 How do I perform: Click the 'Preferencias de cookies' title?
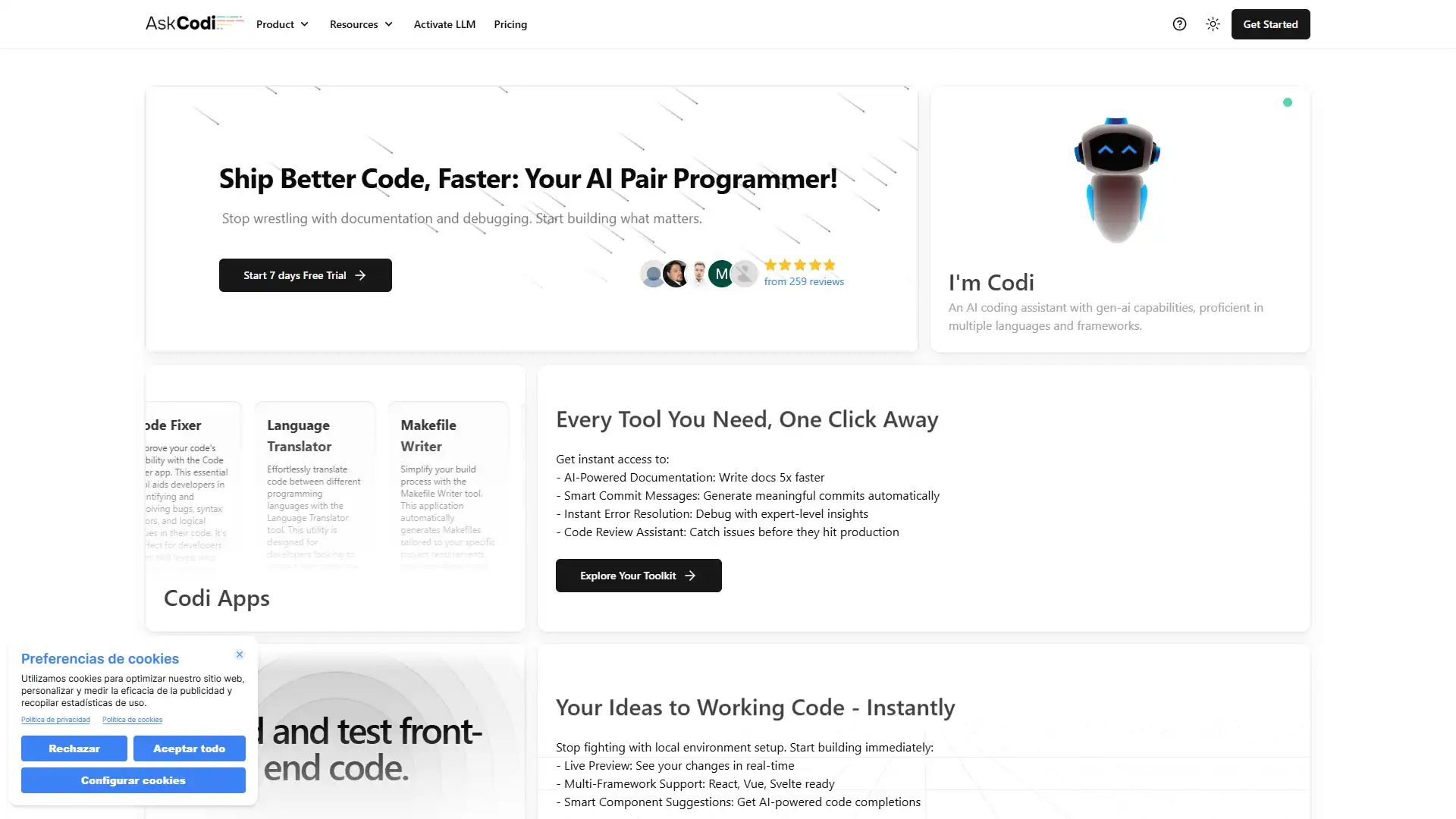tap(100, 659)
